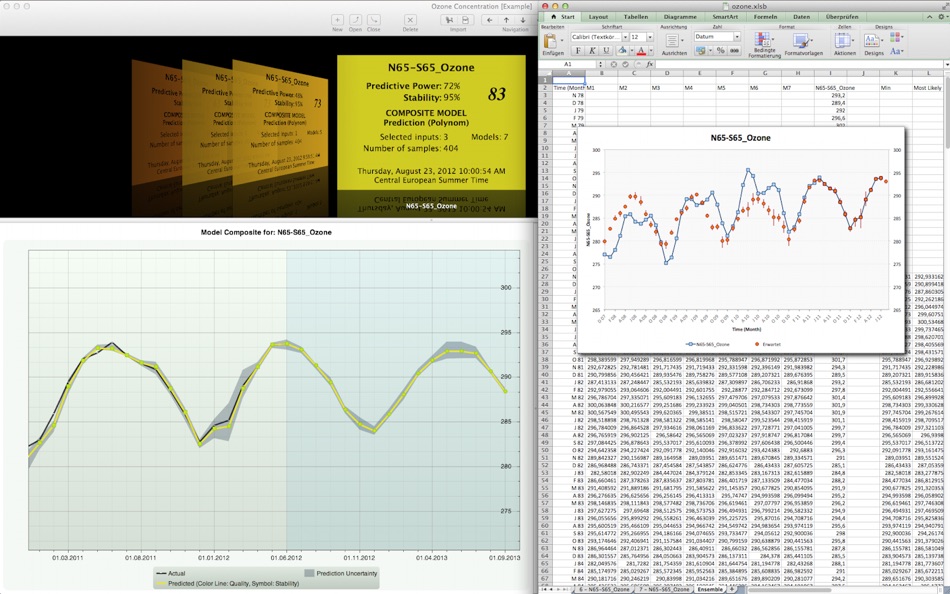Open the paste options dropdown arrow
Viewport: 950px width, 594px height.
tap(560, 42)
